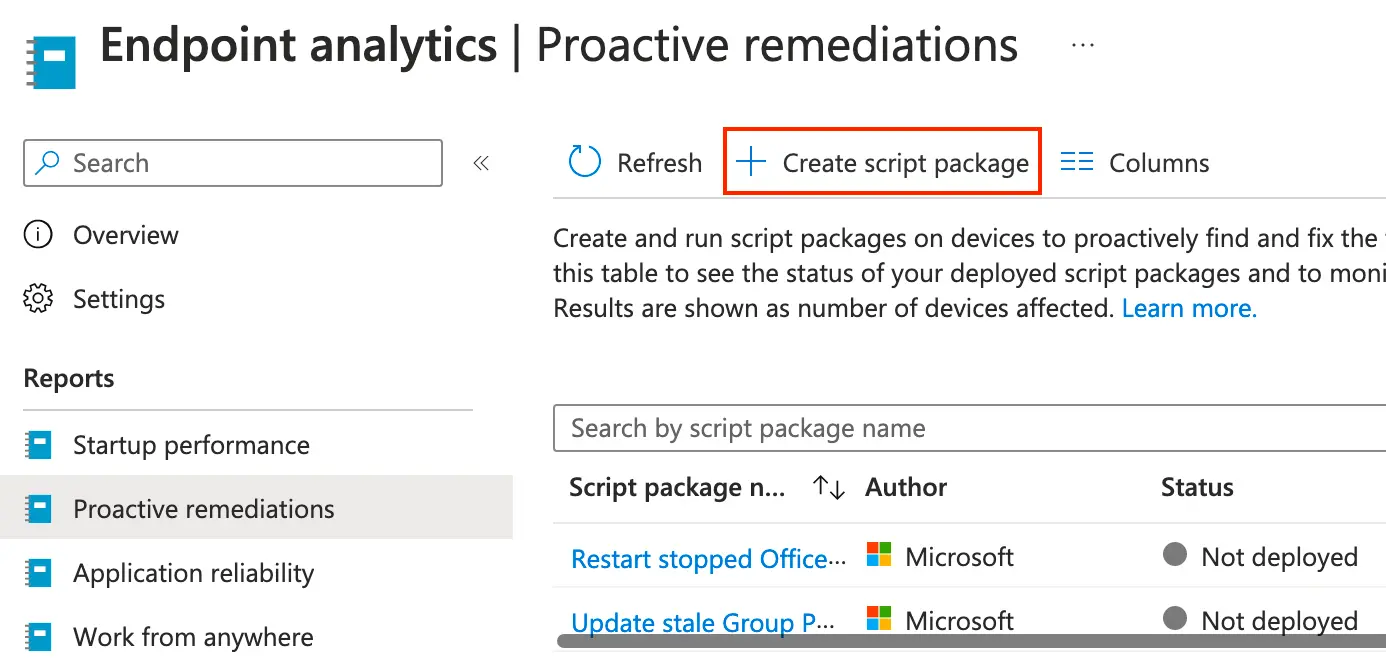Click the Refresh circular arrow icon

(x=585, y=162)
